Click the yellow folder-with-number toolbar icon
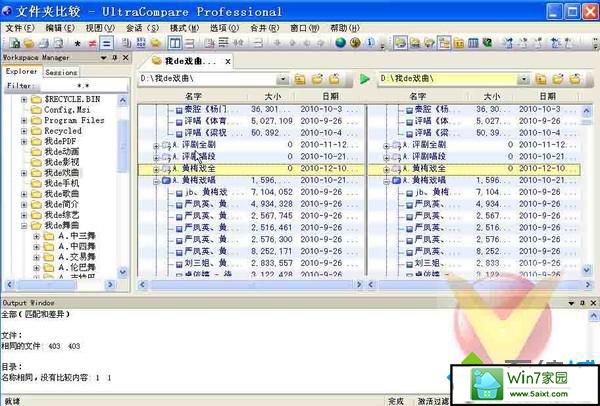 point(459,43)
